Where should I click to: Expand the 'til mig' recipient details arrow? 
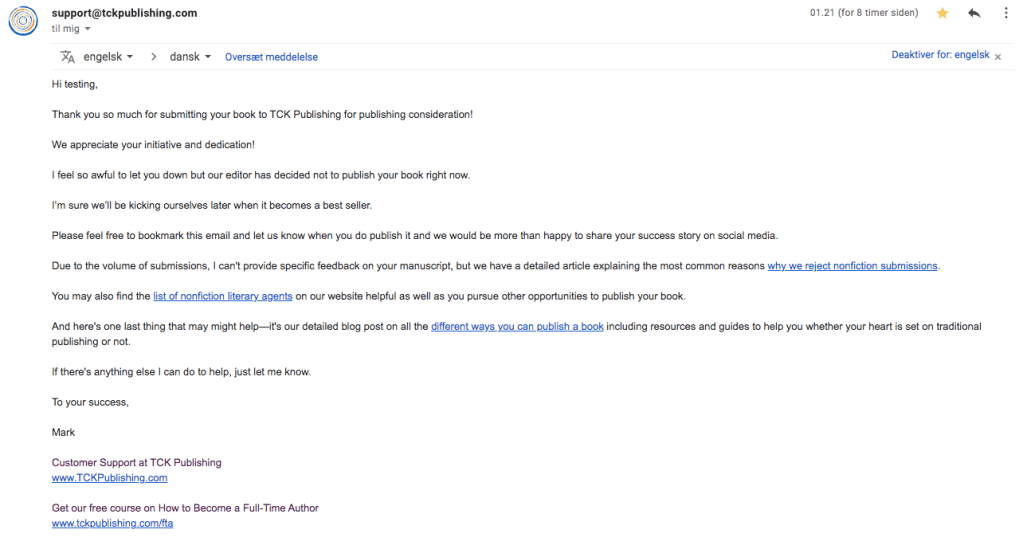(88, 29)
